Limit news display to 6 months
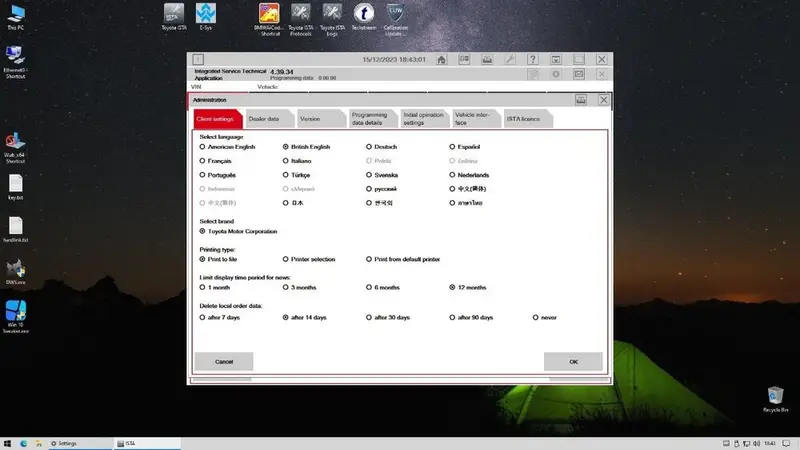Viewport: 800px width, 450px height. [x=369, y=288]
